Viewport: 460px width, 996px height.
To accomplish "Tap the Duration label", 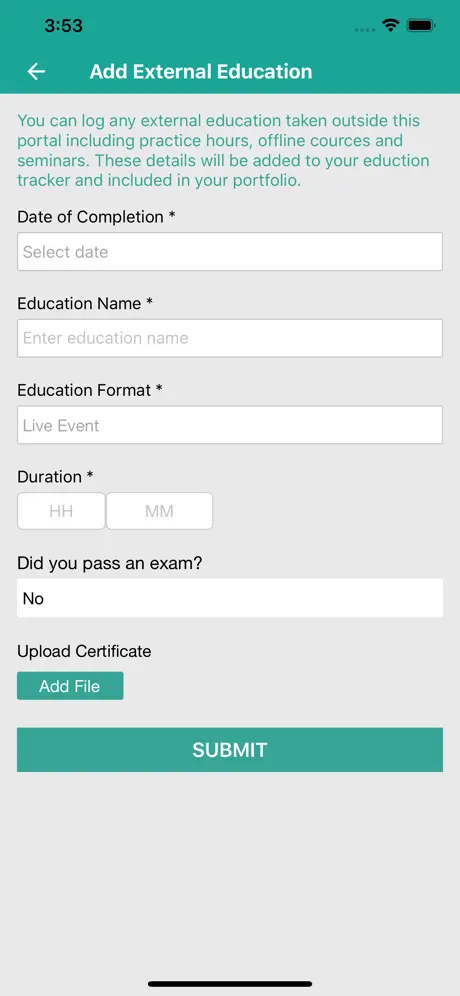I will 55,476.
